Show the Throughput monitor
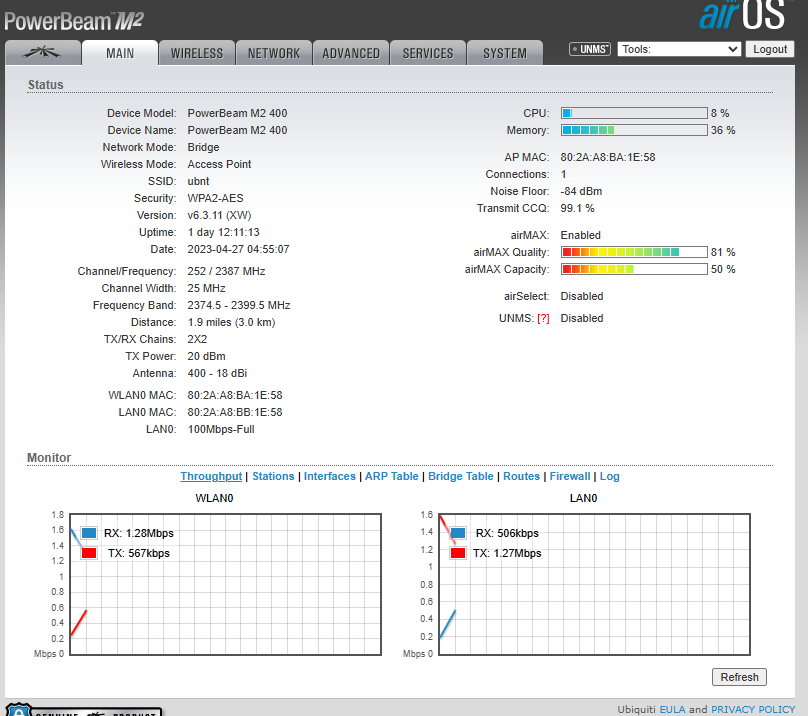Screen dimensions: 808x716 (x=211, y=476)
